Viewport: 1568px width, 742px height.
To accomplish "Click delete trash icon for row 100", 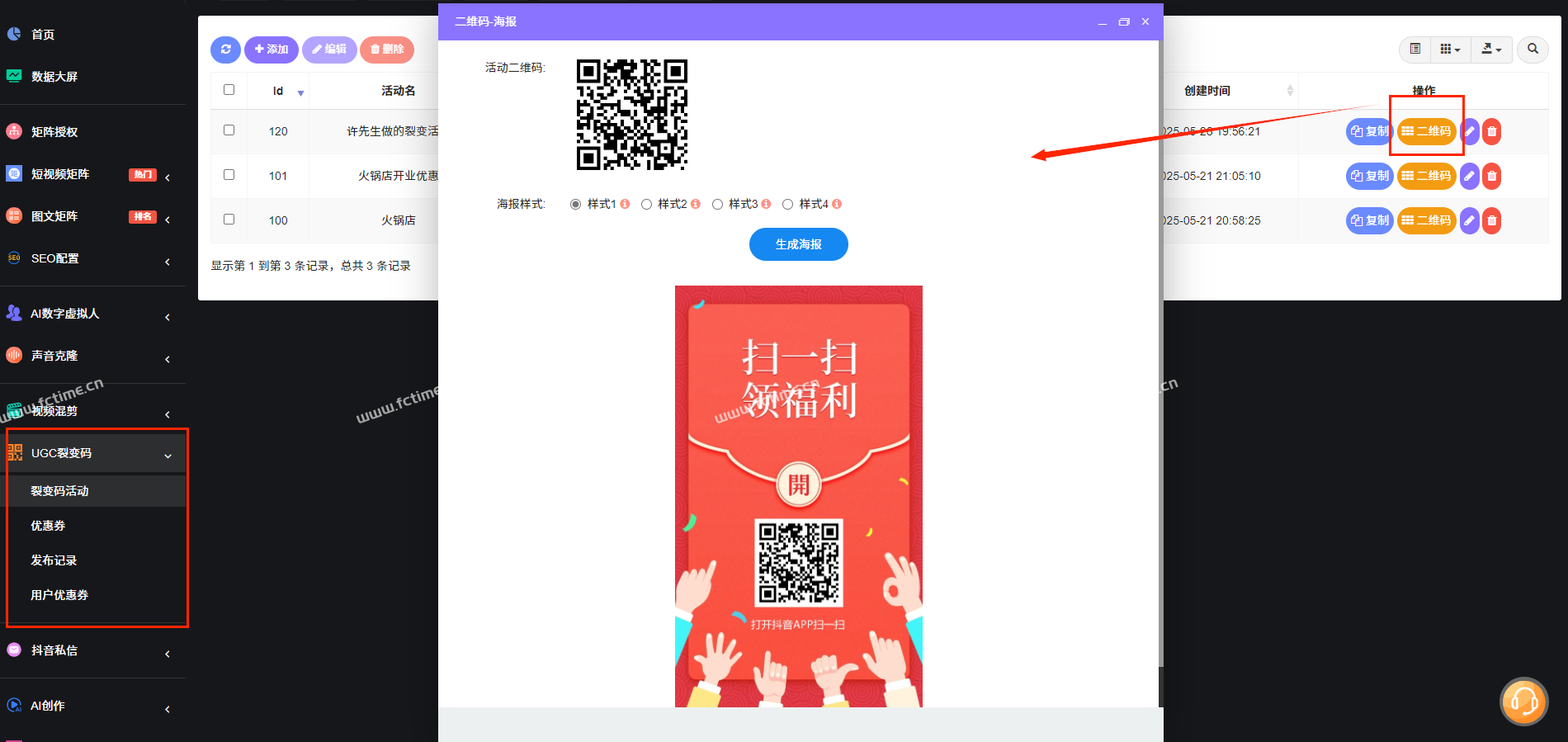I will (x=1491, y=220).
